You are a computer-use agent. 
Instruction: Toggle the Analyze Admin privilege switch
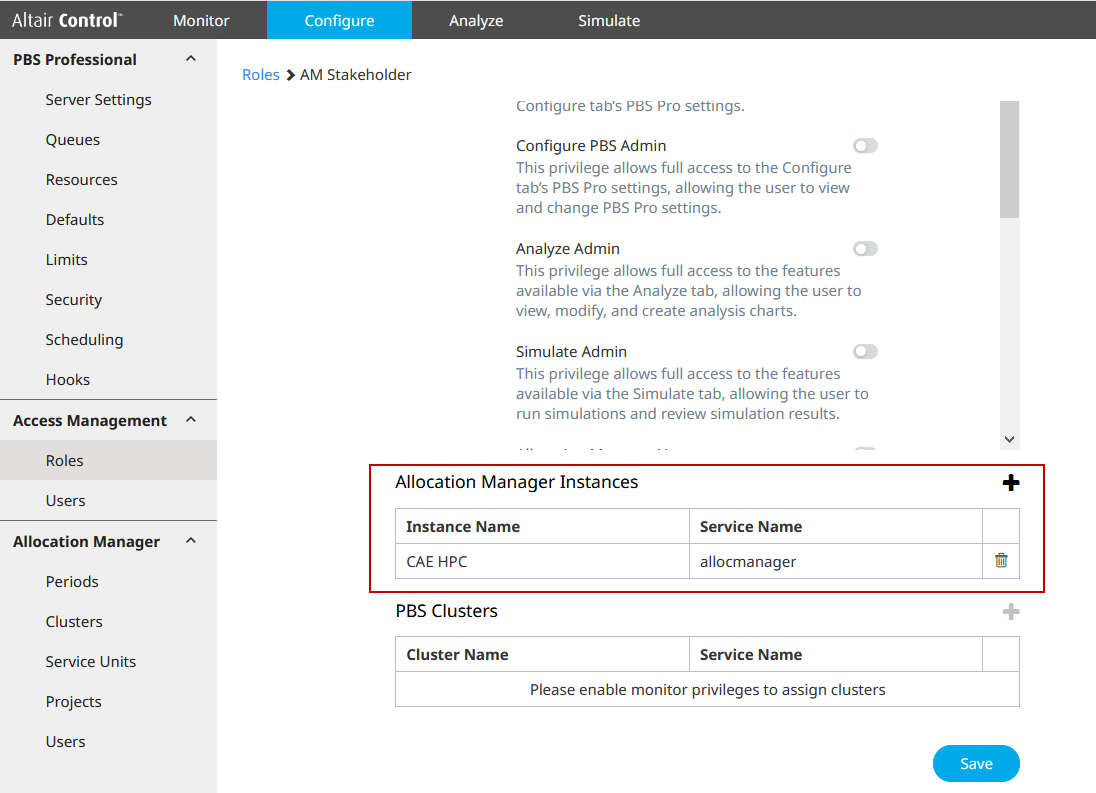pos(865,249)
